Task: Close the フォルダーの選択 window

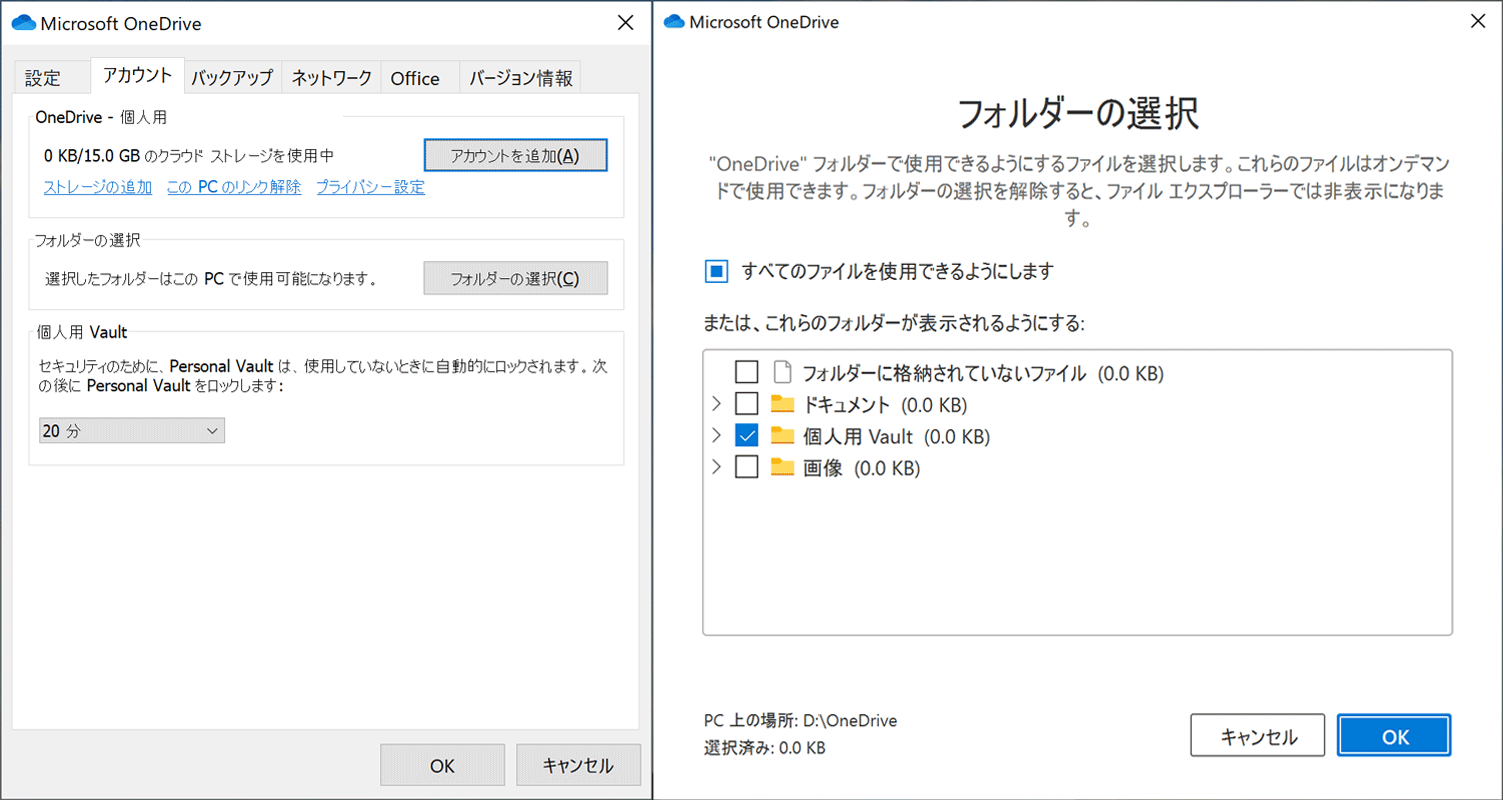Action: coord(1478,21)
